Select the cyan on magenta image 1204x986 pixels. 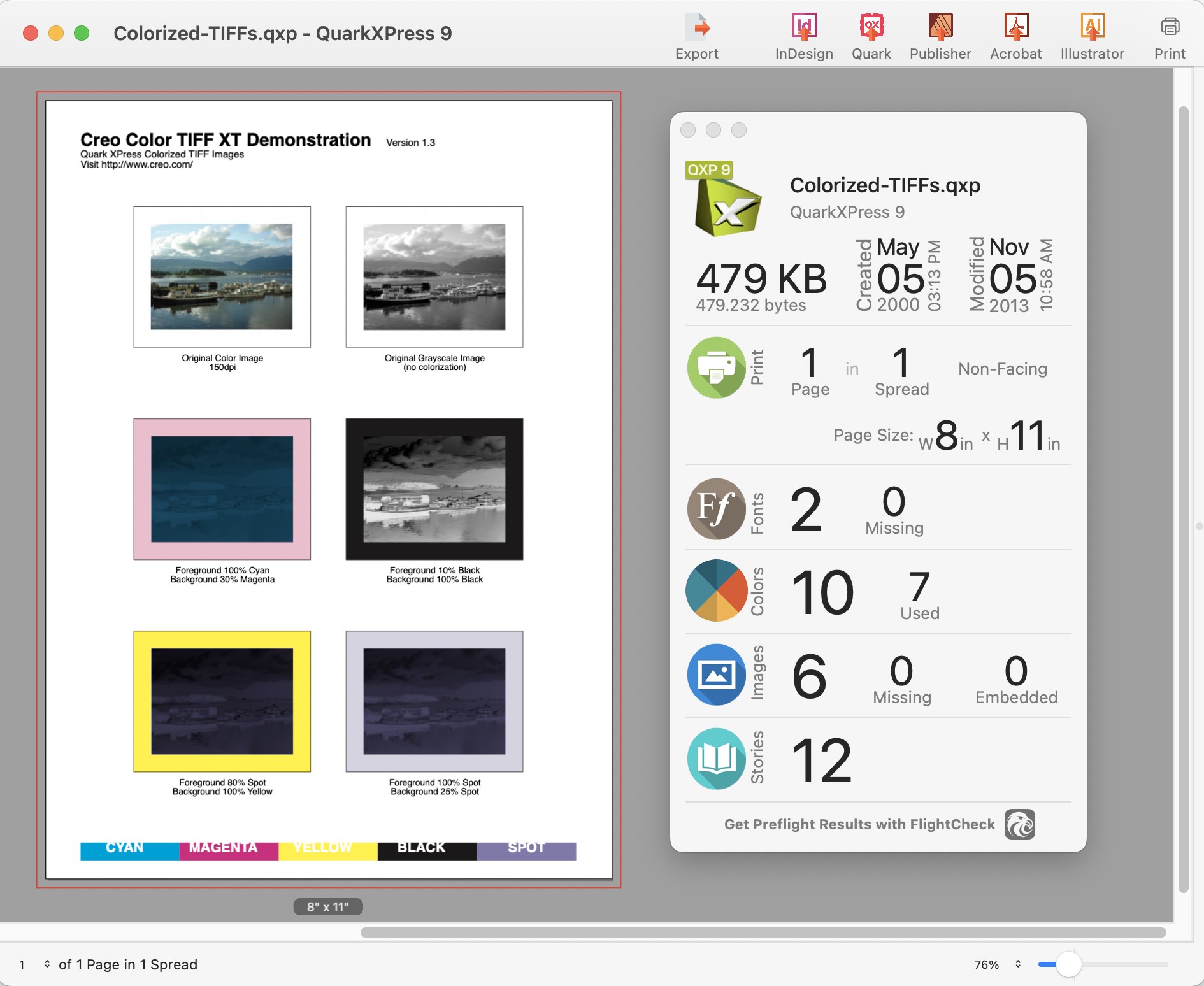tap(222, 489)
